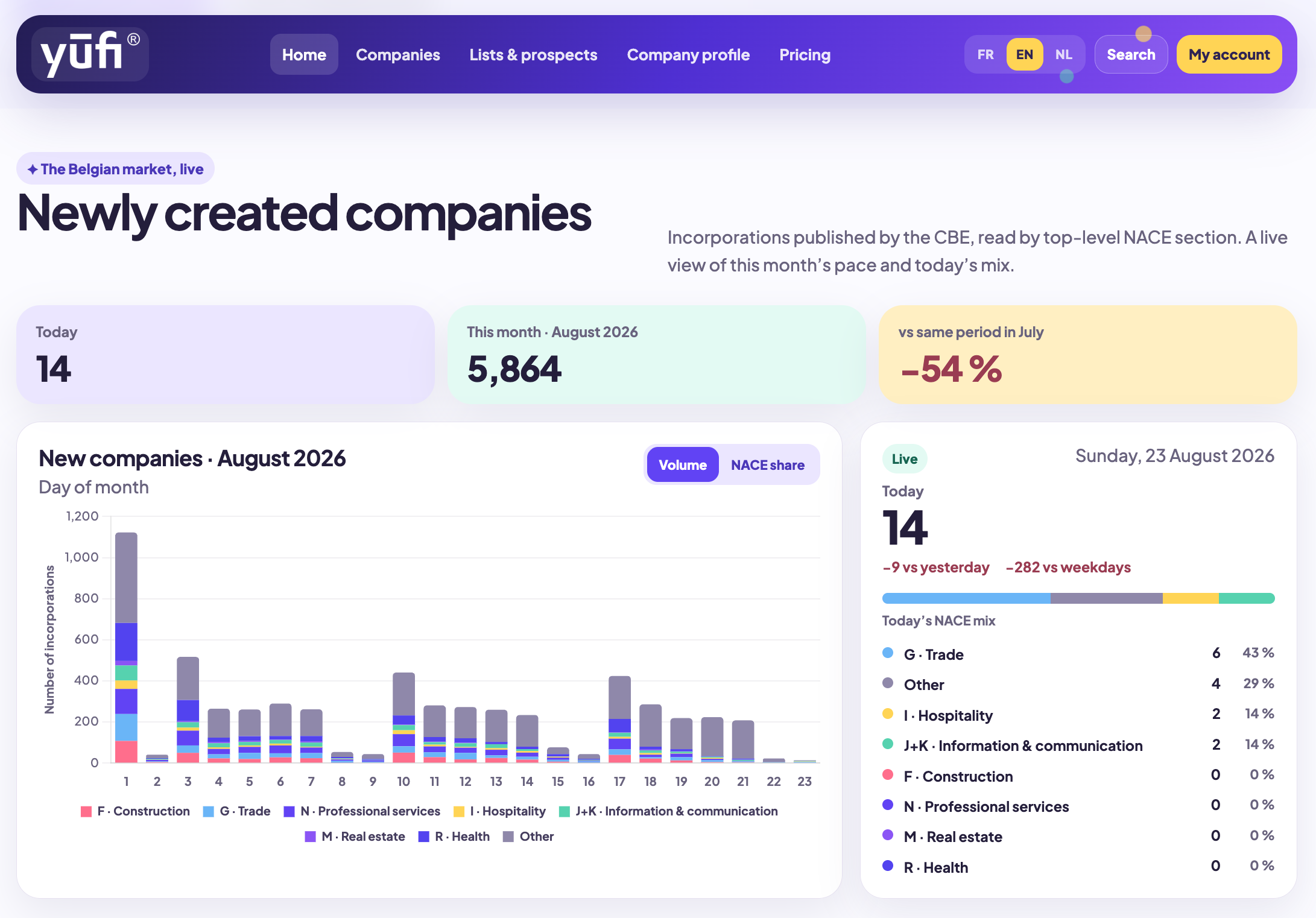Go to Companies page
The image size is (1316, 918).
[x=398, y=54]
